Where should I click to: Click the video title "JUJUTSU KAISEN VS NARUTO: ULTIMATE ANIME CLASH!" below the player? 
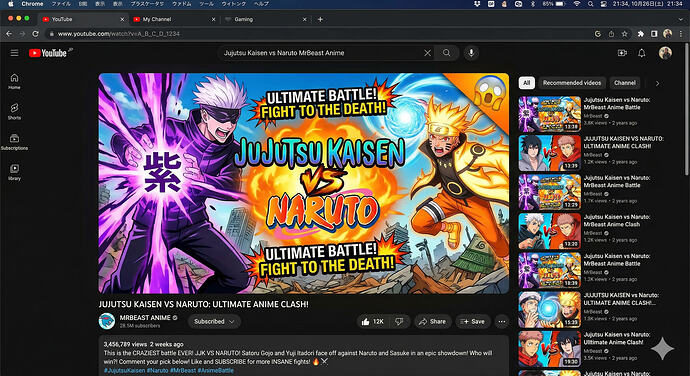pyautogui.click(x=203, y=304)
